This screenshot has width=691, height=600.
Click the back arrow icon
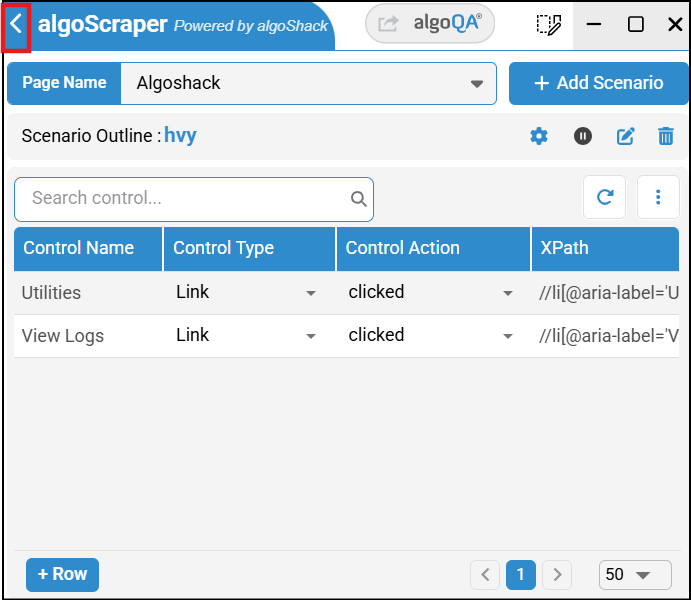16,25
